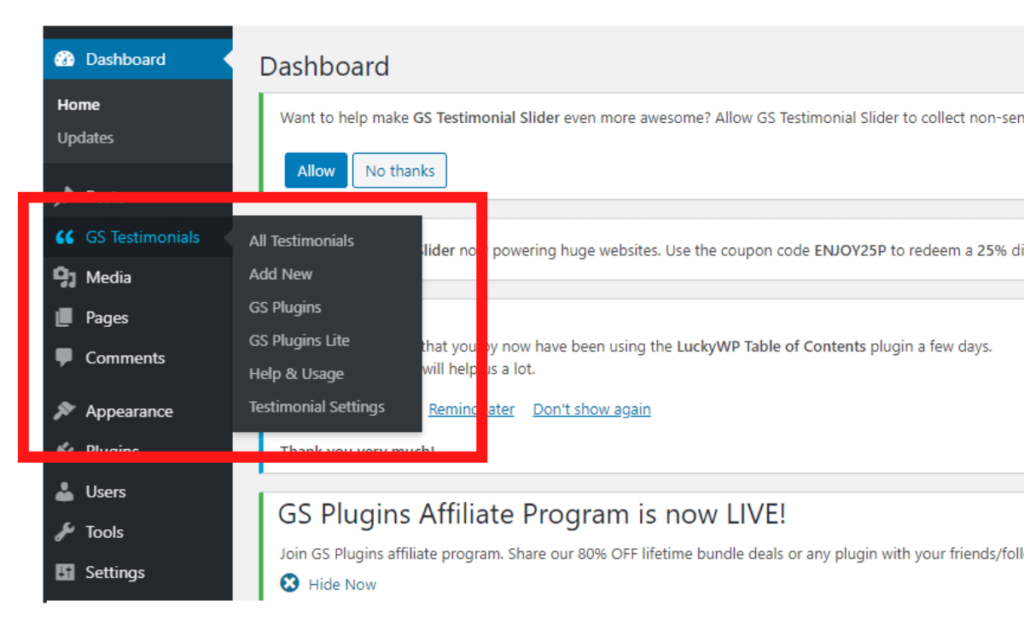Click the Pages icon in sidebar
This screenshot has width=1024, height=636.
point(65,317)
